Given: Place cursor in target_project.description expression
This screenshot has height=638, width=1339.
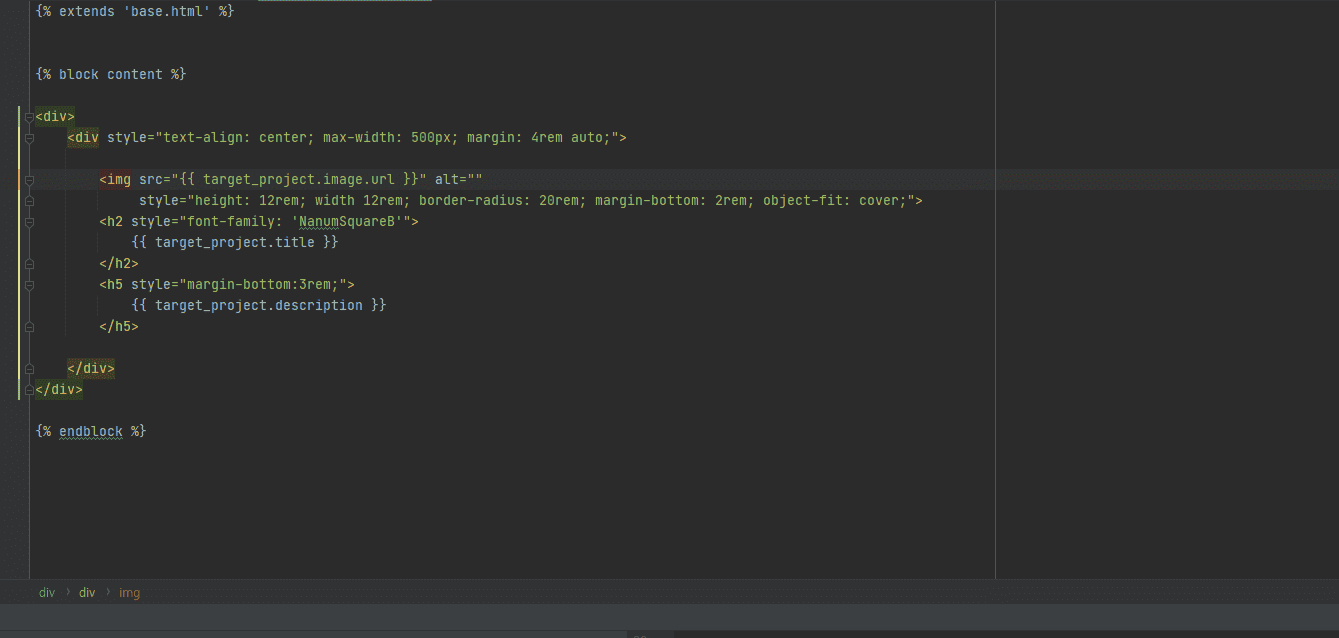Looking at the screenshot, I should pyautogui.click(x=258, y=306).
